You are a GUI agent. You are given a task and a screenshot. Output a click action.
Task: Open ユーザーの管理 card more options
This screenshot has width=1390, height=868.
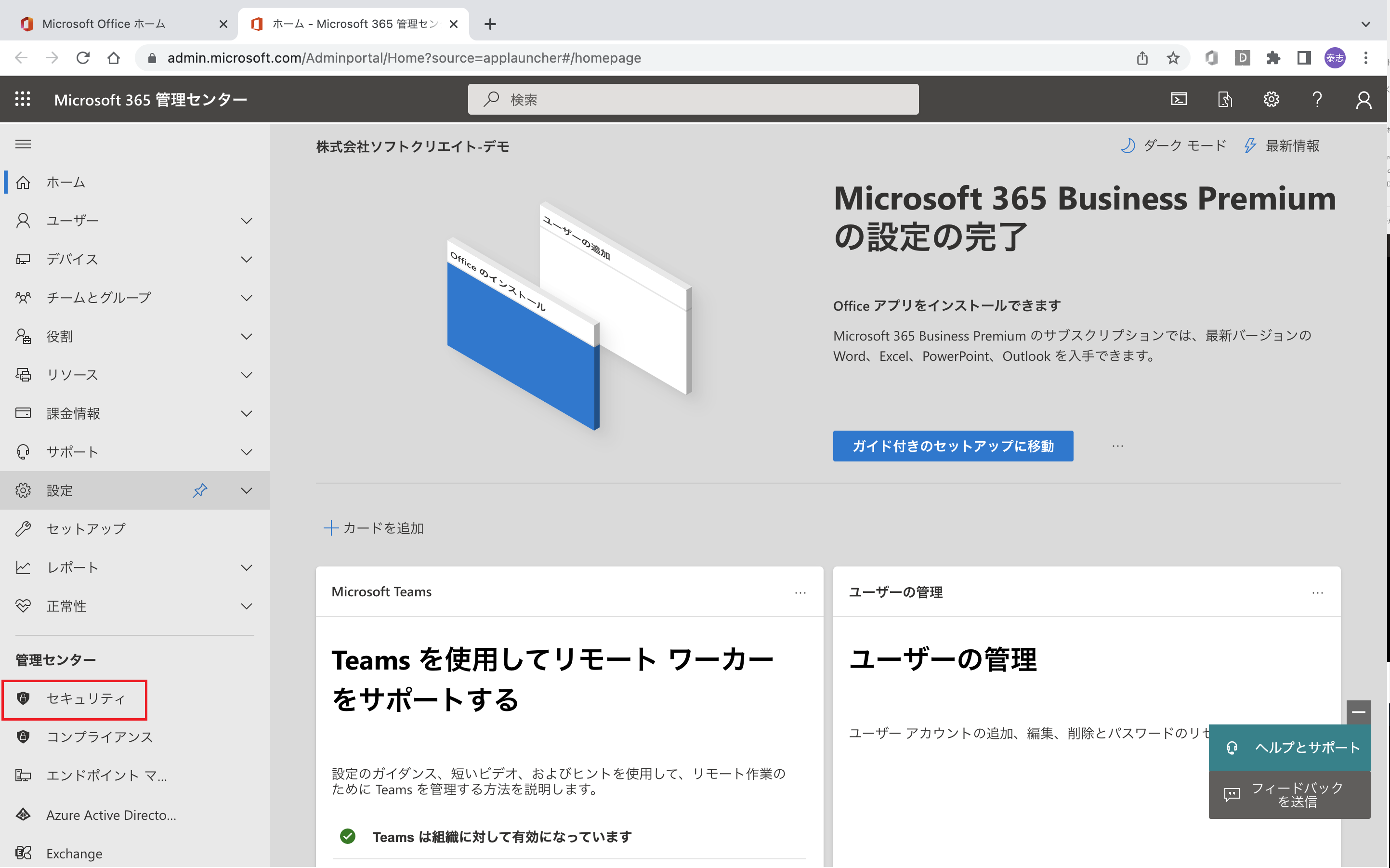1317,592
